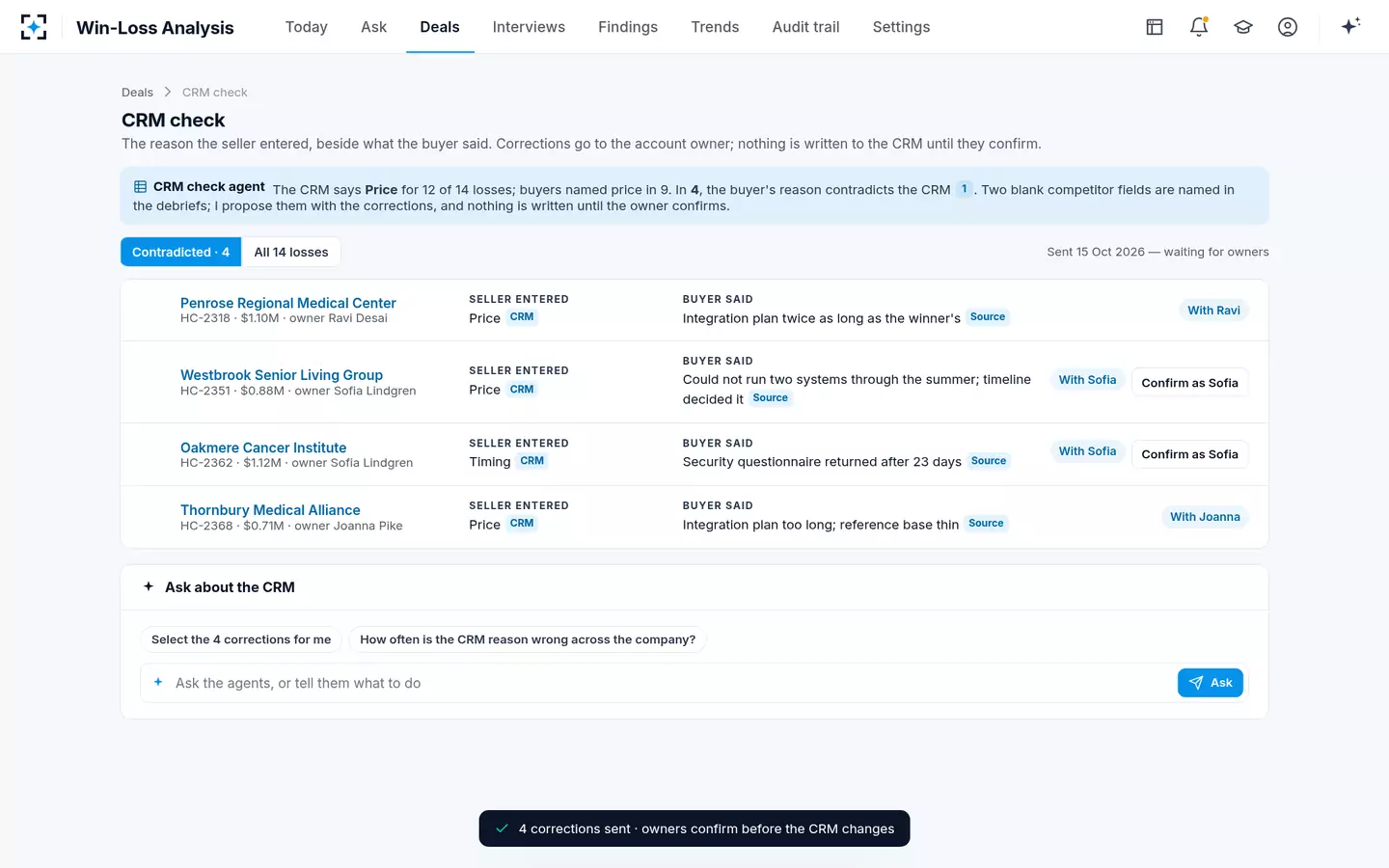Open the Interviews tab

point(529,27)
